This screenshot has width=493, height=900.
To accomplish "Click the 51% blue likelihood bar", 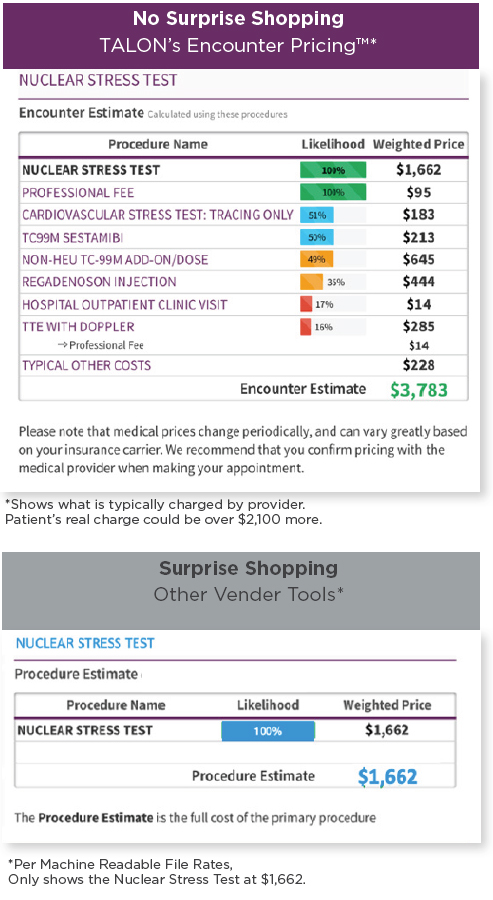I will point(317,215).
